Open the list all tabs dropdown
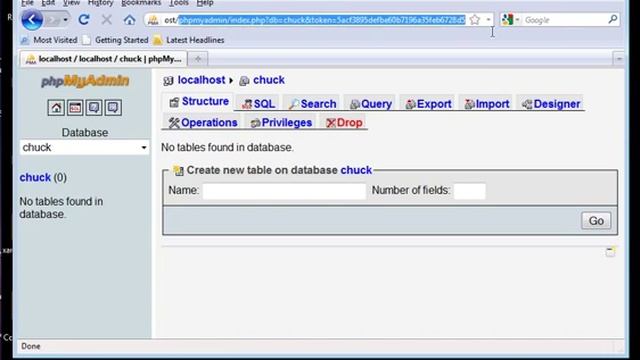Screen dimensions: 640x360 (619, 59)
